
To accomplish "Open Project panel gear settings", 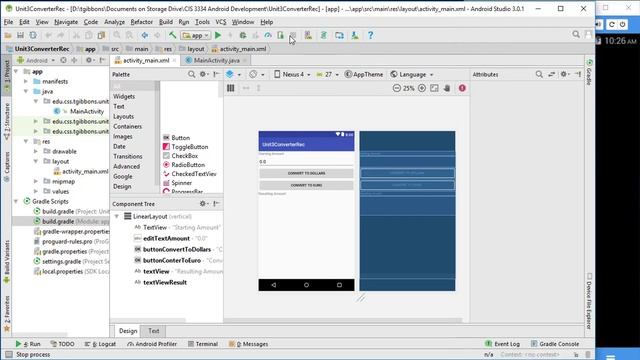I will tap(89, 60).
